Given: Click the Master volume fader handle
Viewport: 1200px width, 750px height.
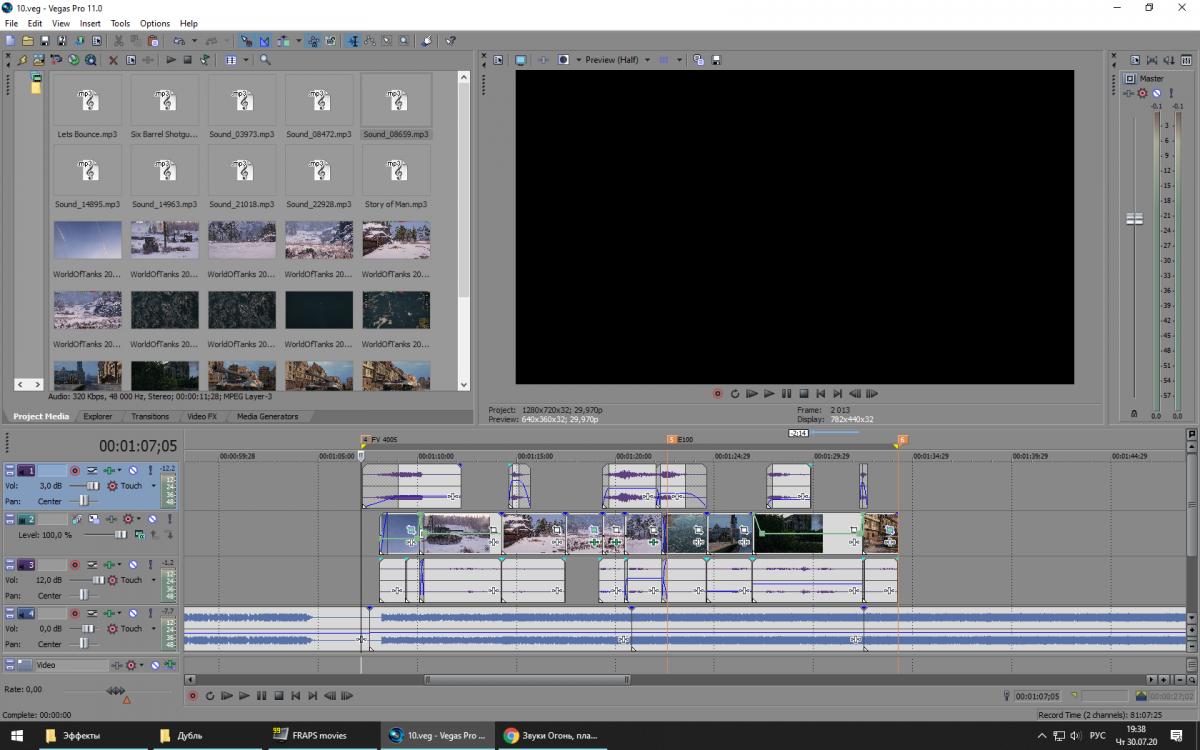Looking at the screenshot, I should [1134, 219].
